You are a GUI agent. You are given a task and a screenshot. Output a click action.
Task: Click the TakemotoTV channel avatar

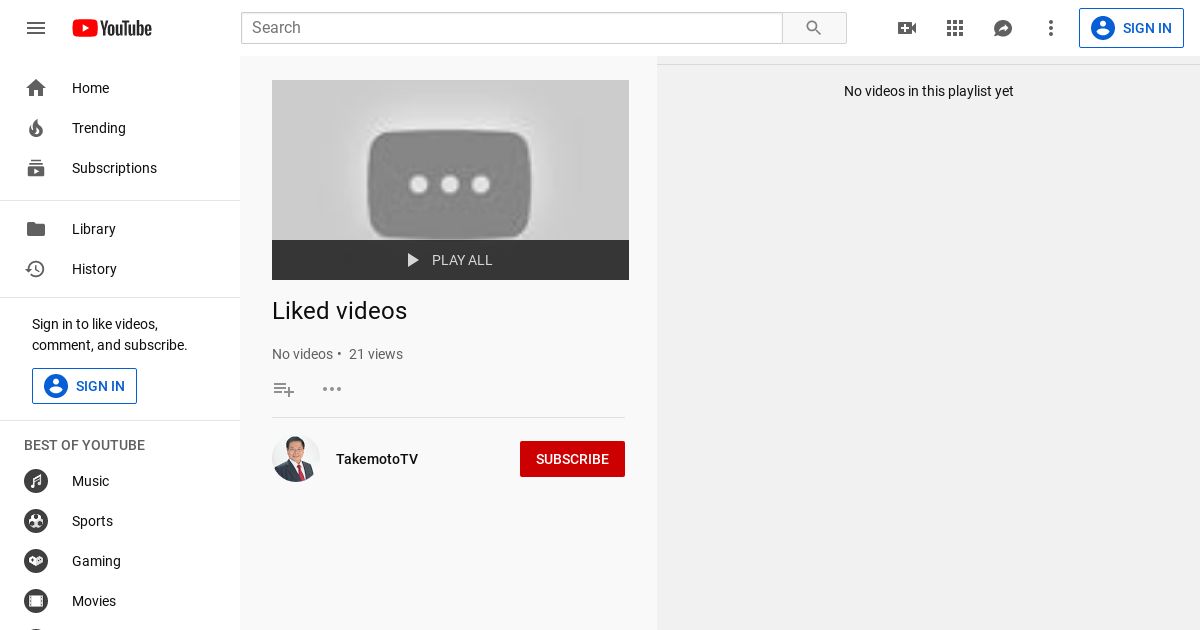(x=296, y=459)
